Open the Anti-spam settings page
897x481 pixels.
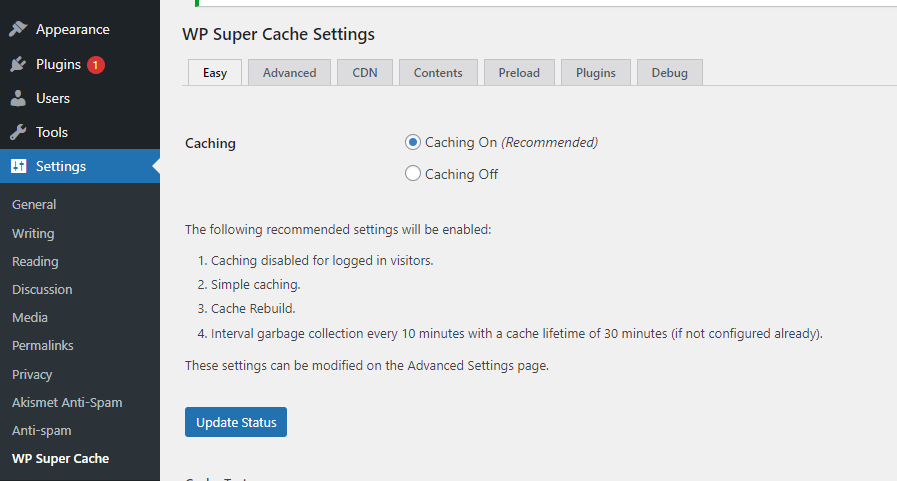(42, 431)
